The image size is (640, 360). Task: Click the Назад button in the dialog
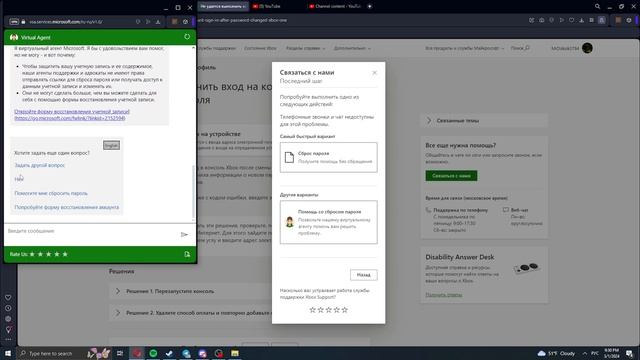pyautogui.click(x=364, y=275)
